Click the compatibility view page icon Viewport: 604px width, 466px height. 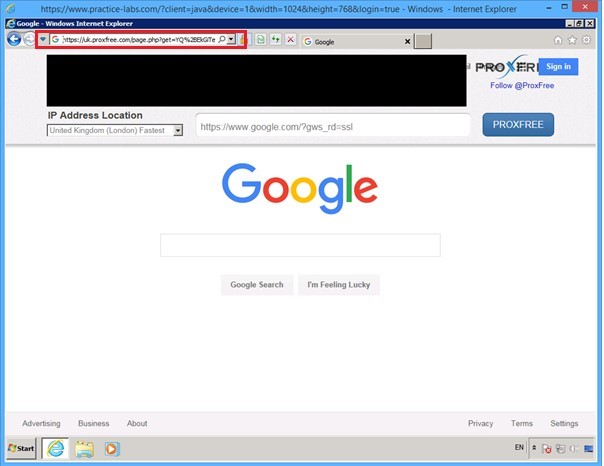point(261,40)
